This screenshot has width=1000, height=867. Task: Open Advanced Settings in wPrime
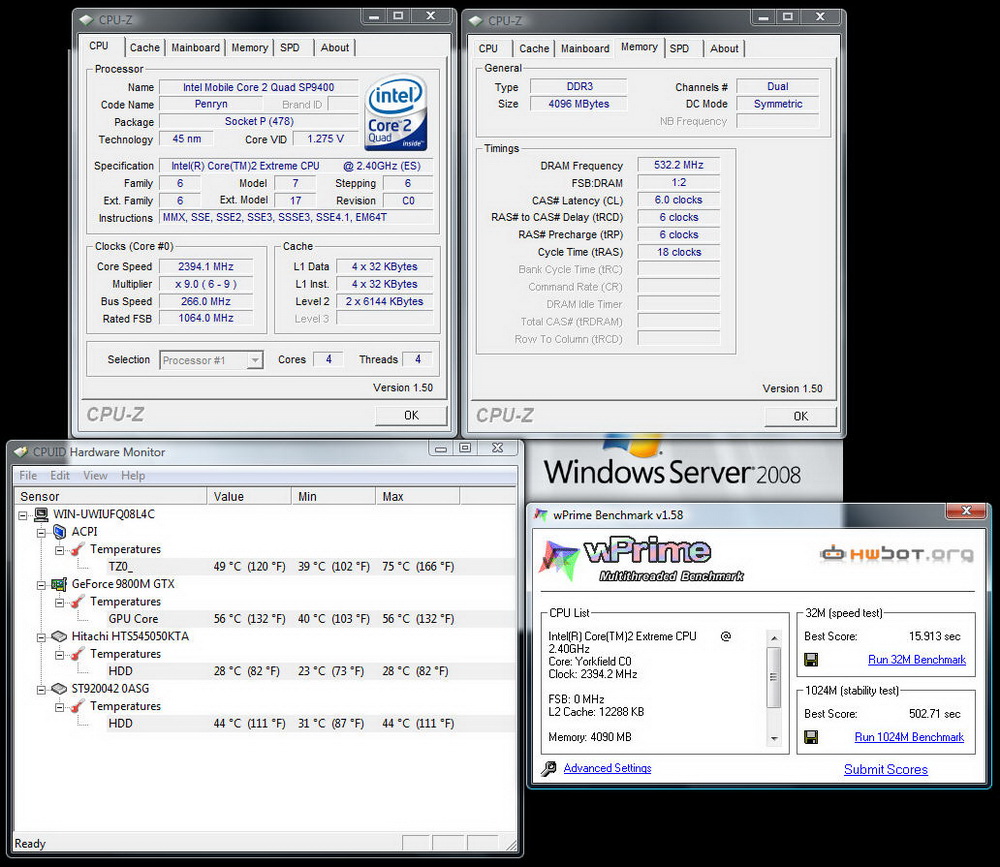[x=607, y=768]
